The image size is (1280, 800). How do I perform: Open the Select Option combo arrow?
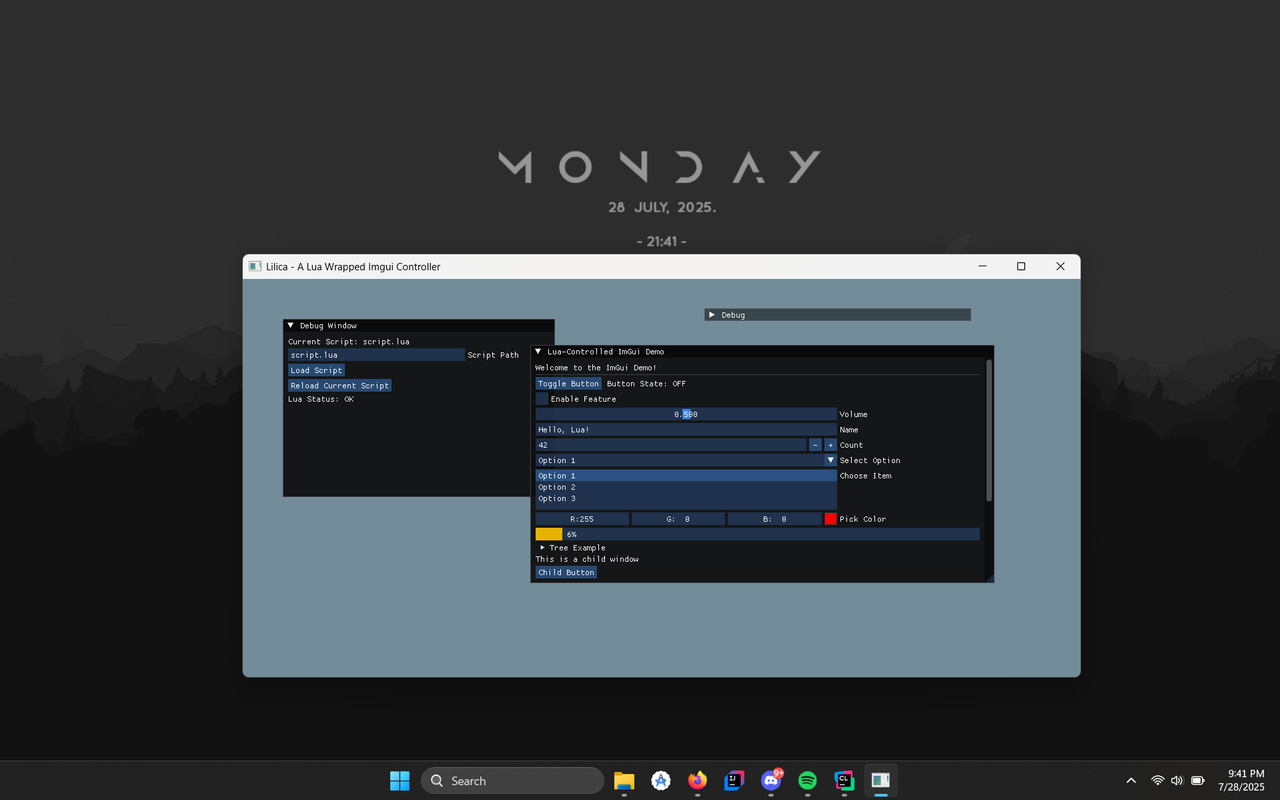click(x=830, y=460)
